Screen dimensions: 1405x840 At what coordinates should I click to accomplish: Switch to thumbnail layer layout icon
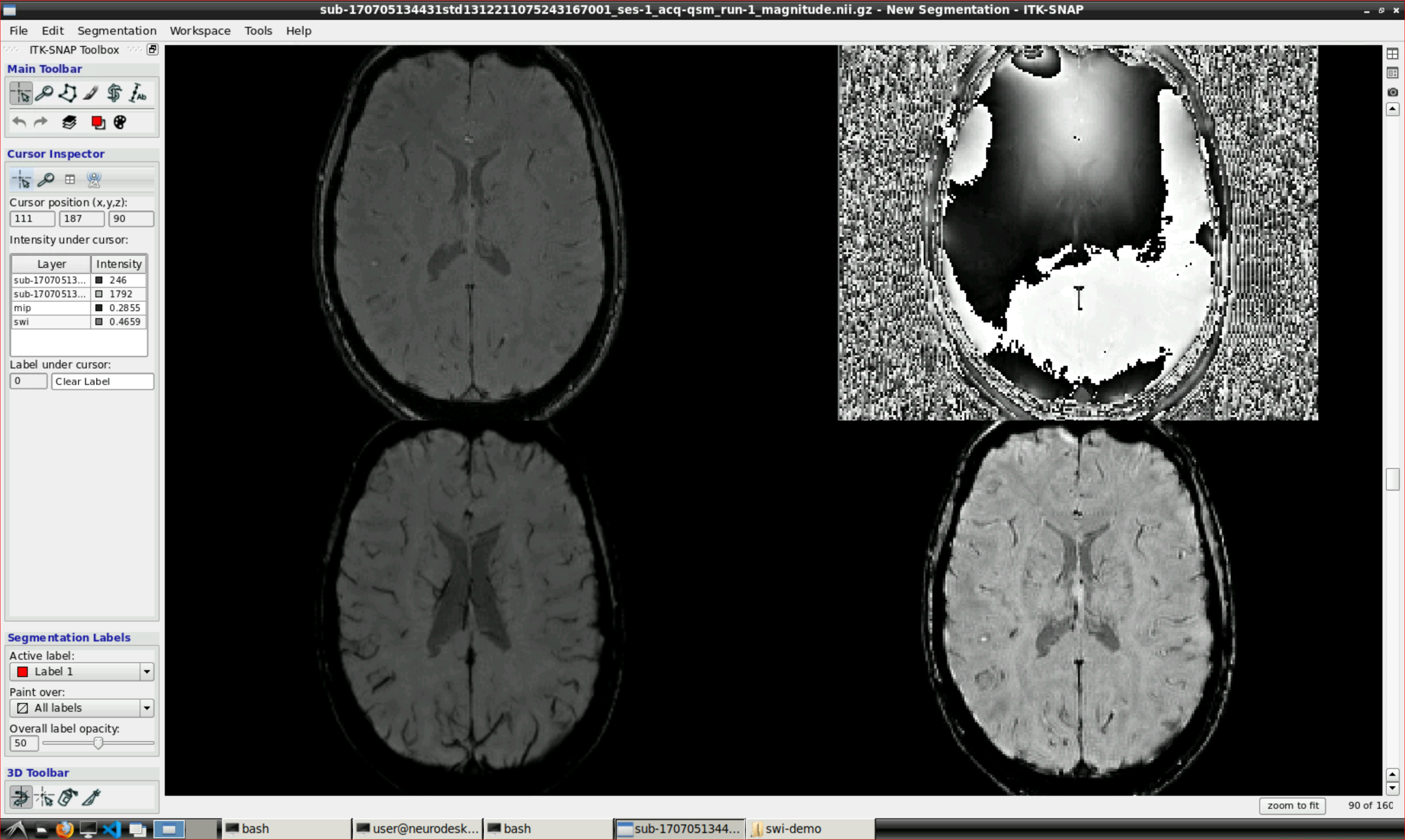pyautogui.click(x=1392, y=73)
